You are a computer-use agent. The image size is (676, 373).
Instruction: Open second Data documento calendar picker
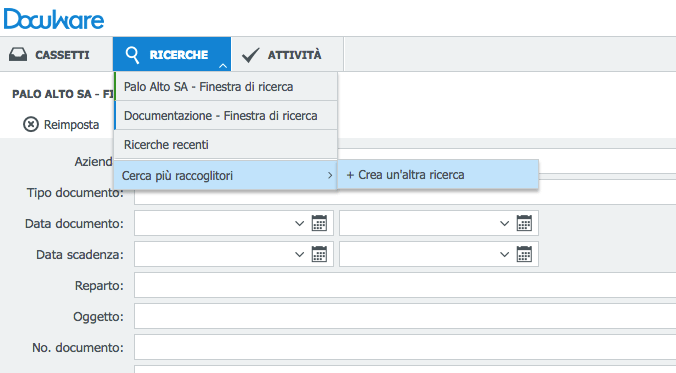524,223
